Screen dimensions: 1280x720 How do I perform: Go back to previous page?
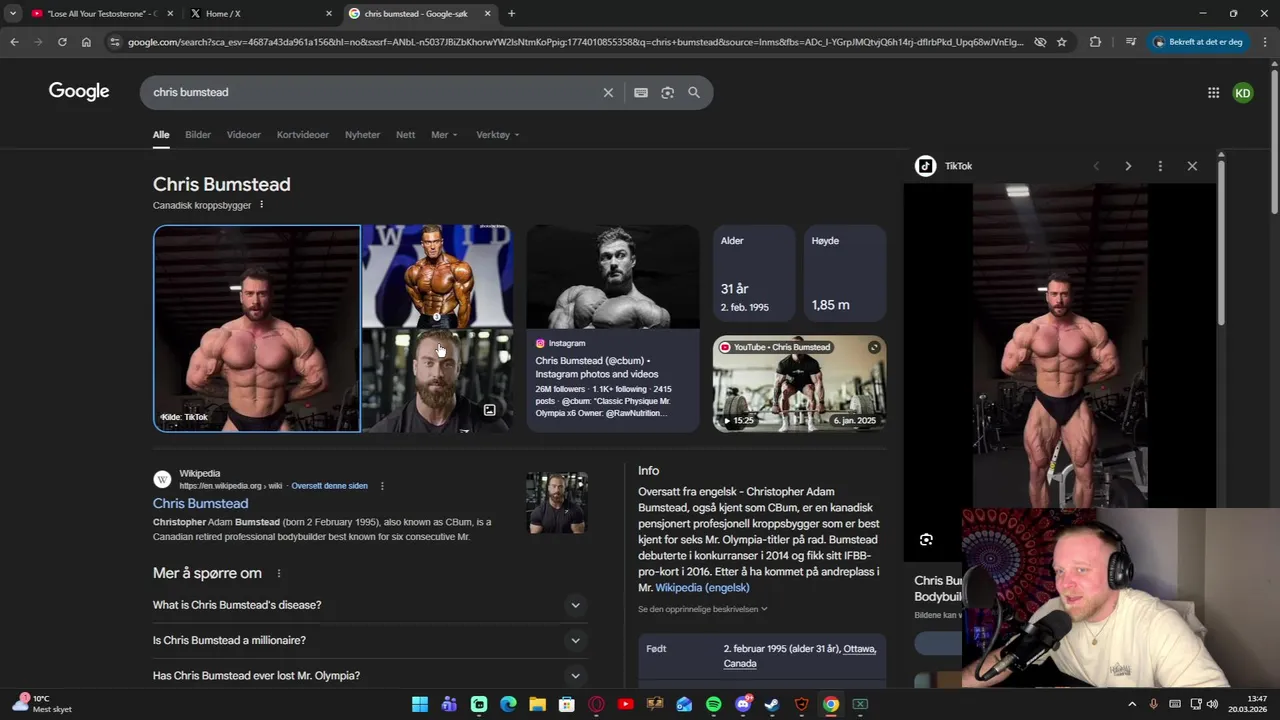point(14,42)
